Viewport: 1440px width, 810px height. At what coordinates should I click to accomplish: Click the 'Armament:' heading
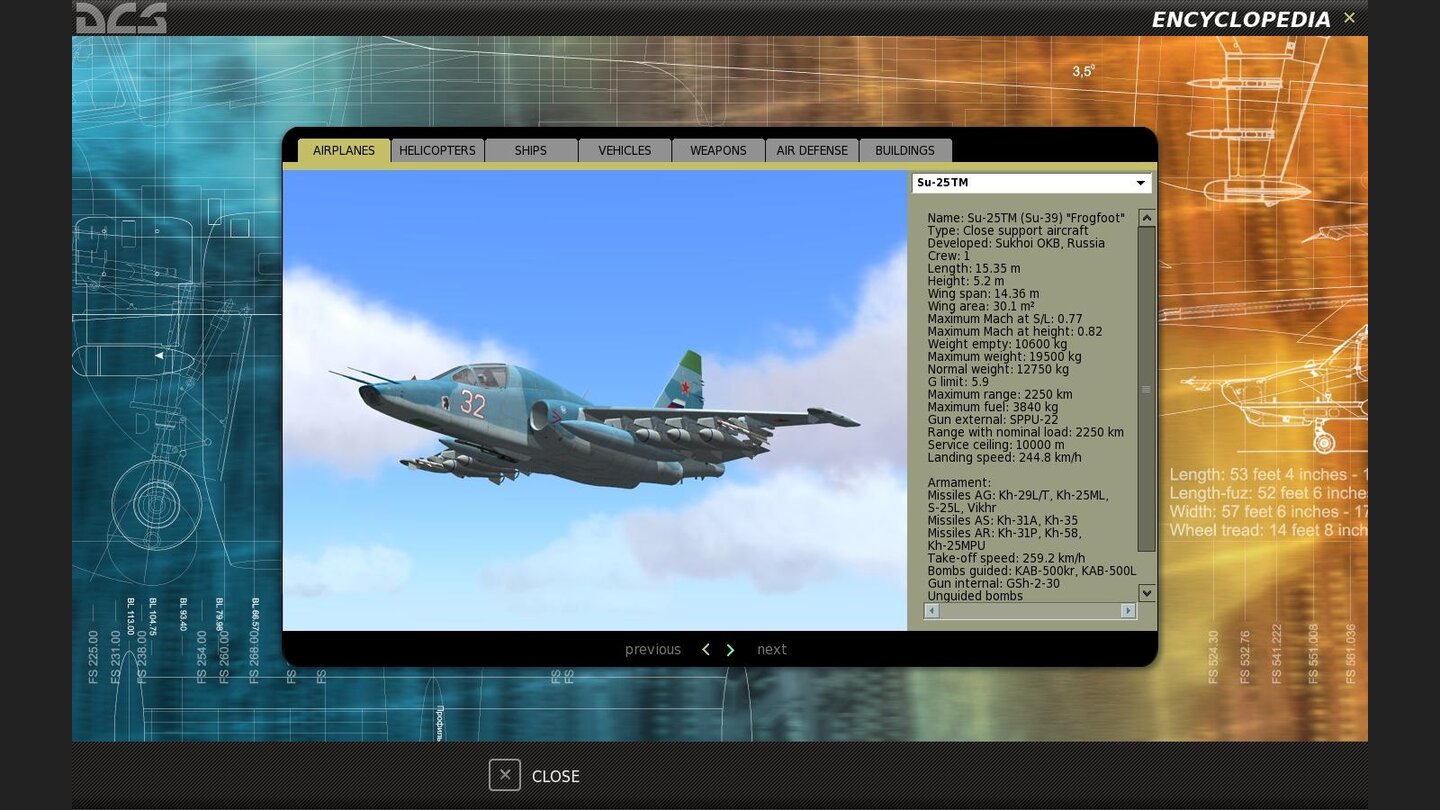point(959,483)
